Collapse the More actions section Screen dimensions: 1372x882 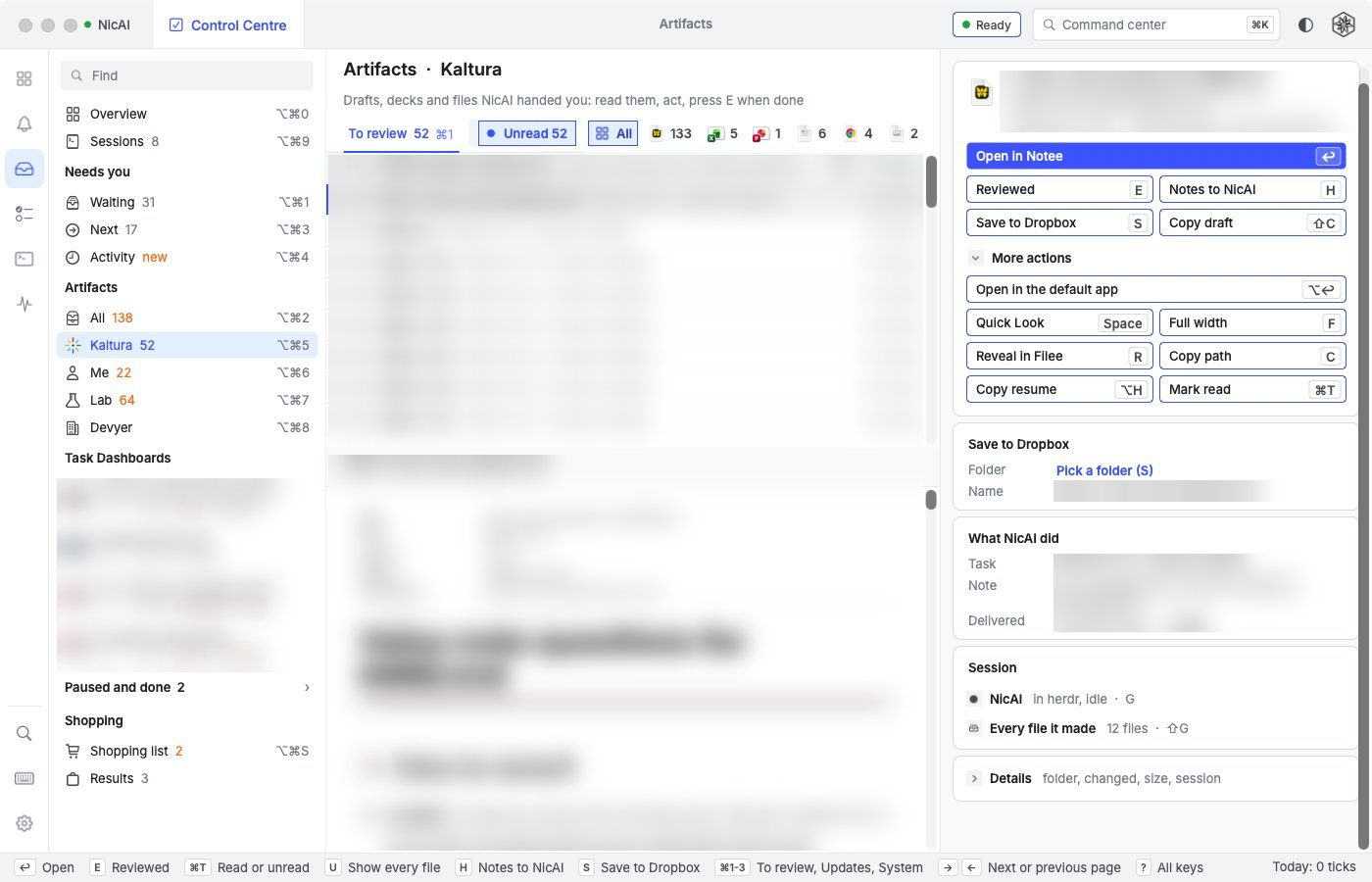(x=975, y=258)
